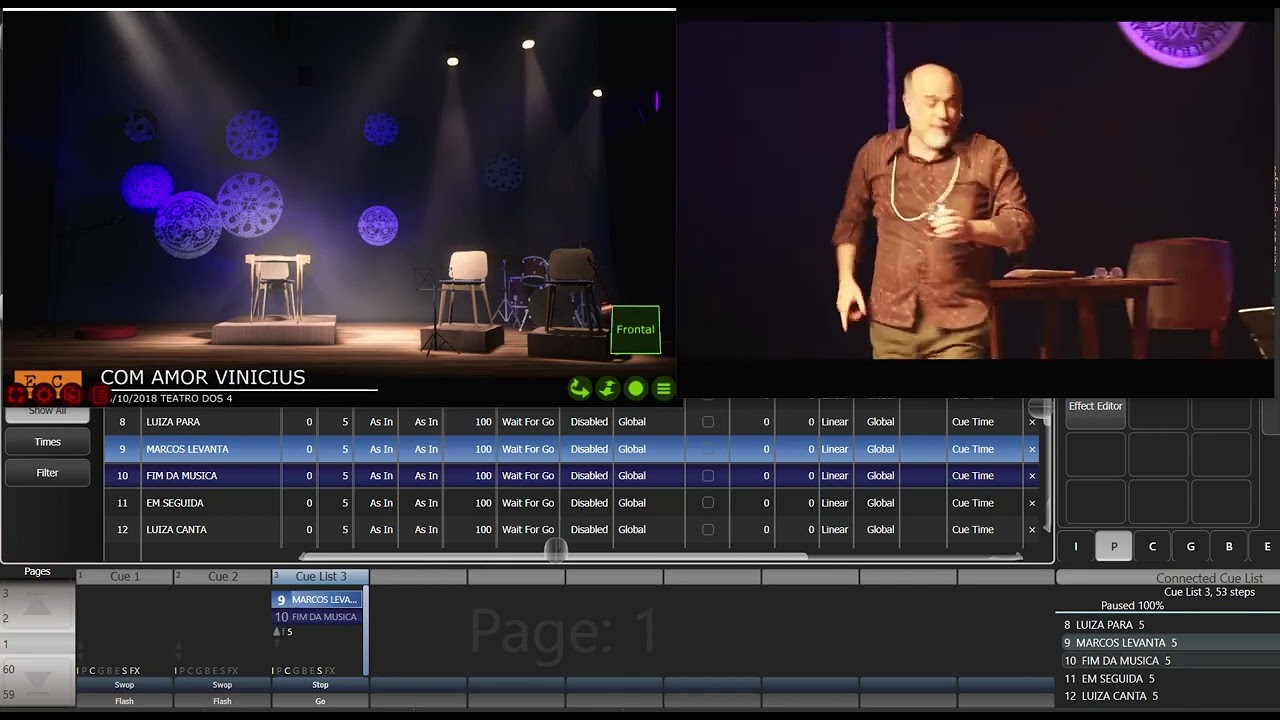The image size is (1280, 720).
Task: Click the green double-arrow swap icon in visualizer
Action: pyautogui.click(x=607, y=389)
